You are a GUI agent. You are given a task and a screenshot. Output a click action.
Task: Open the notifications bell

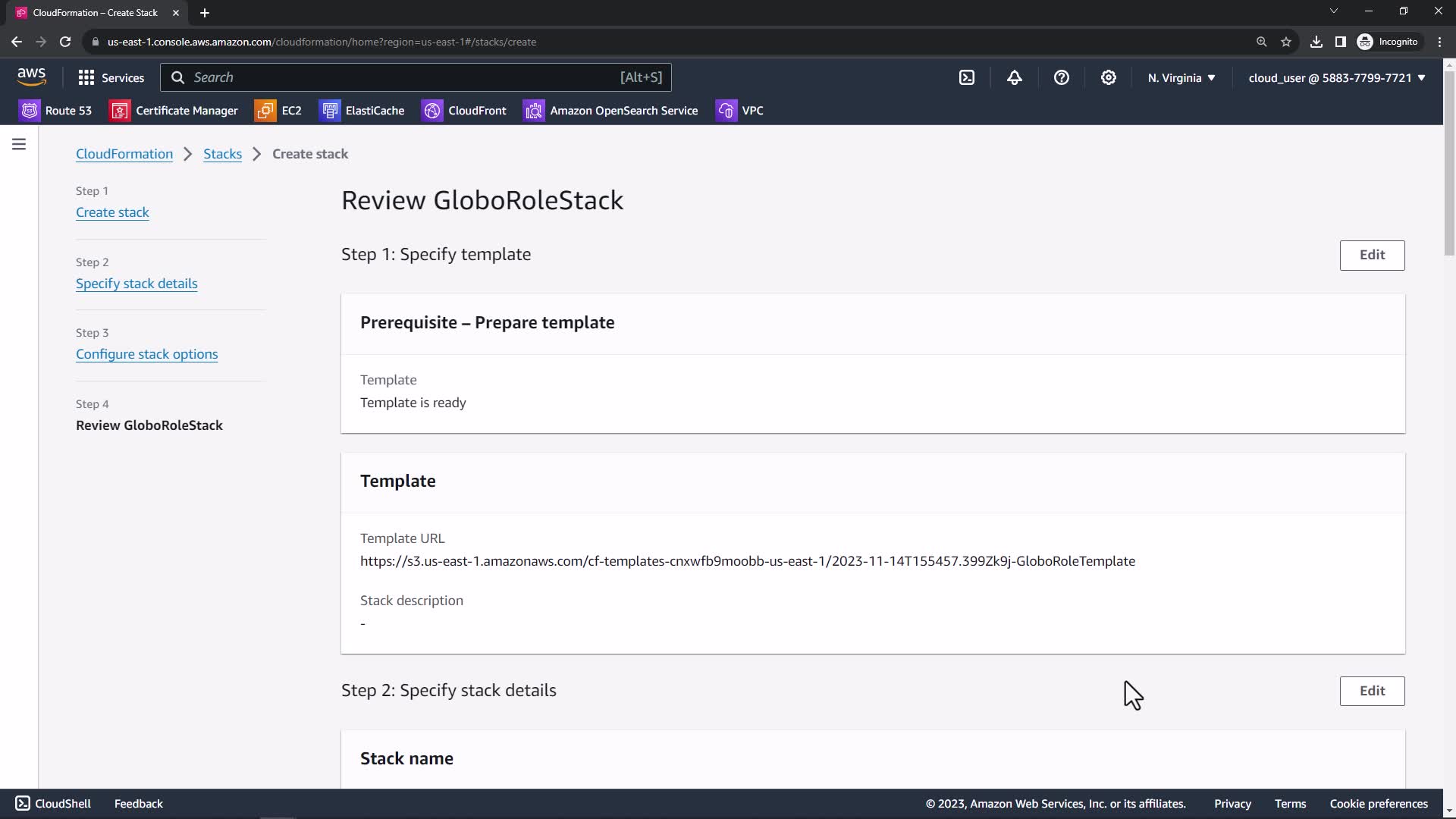pos(1014,77)
